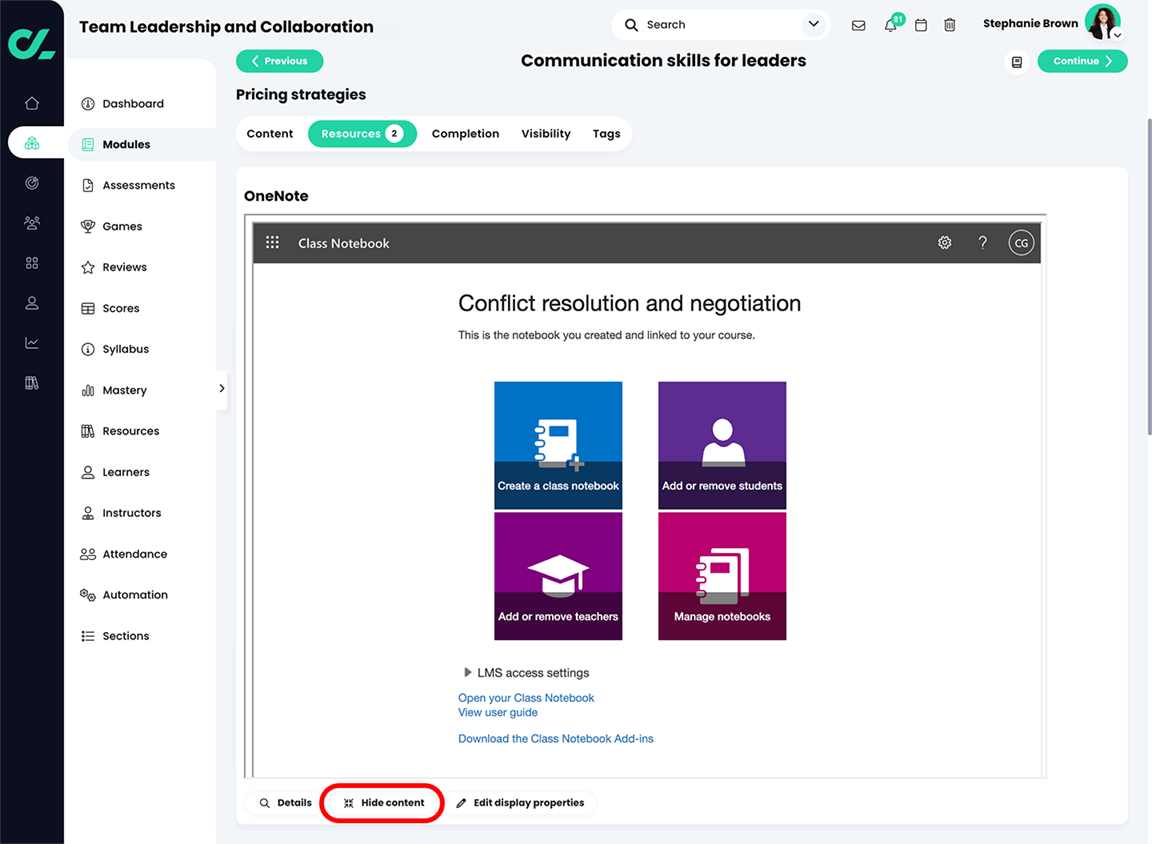The image size is (1152, 844).
Task: Open the search dropdown arrow
Action: click(813, 24)
